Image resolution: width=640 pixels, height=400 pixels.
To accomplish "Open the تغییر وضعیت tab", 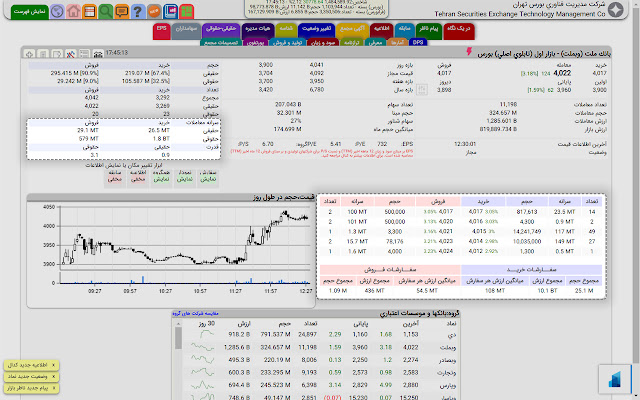I will [x=316, y=31].
